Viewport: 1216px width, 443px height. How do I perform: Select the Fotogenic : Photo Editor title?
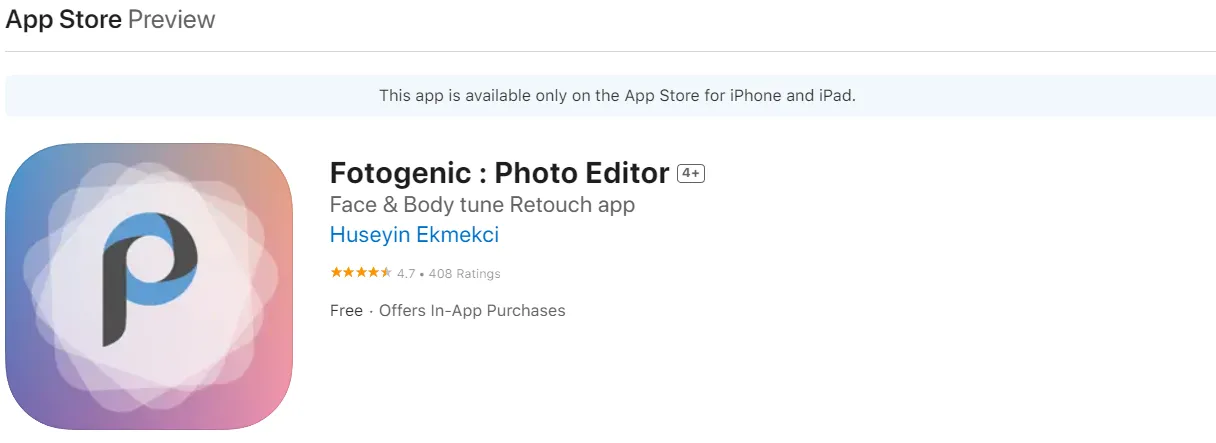tap(499, 173)
